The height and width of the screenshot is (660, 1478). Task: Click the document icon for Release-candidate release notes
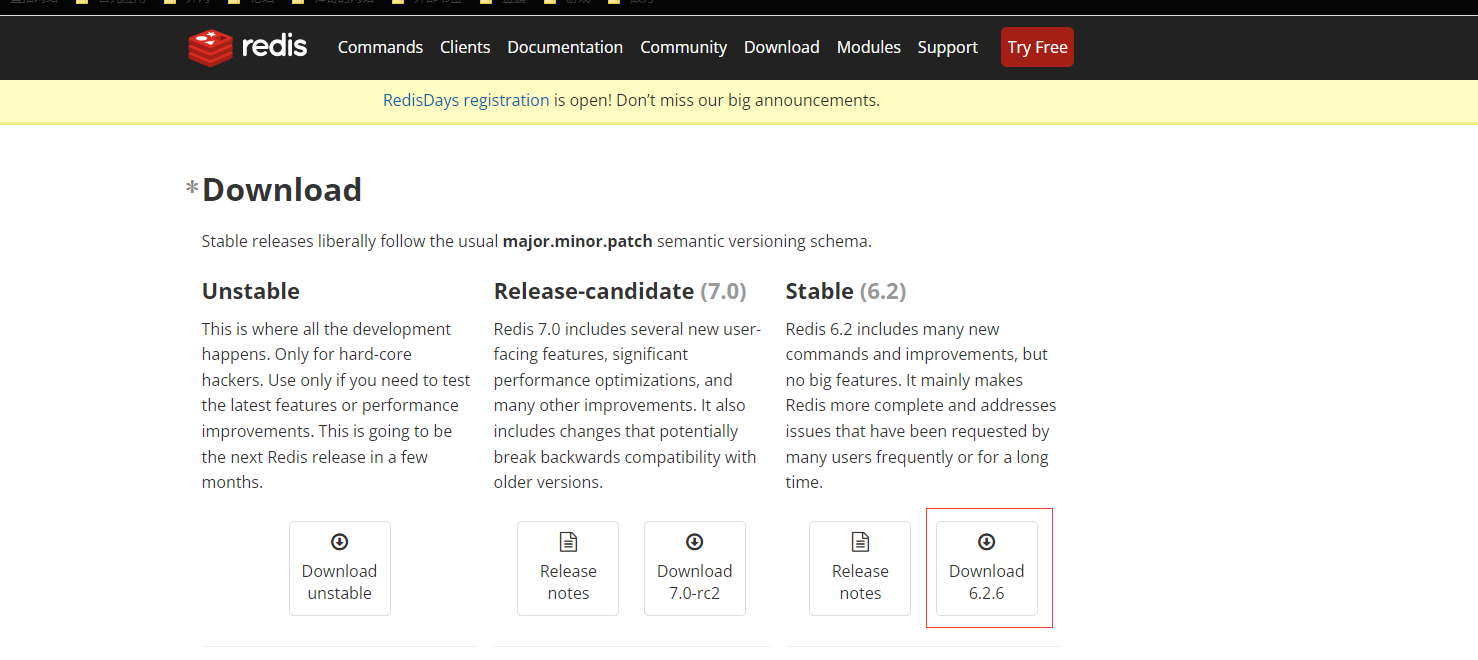pos(568,542)
